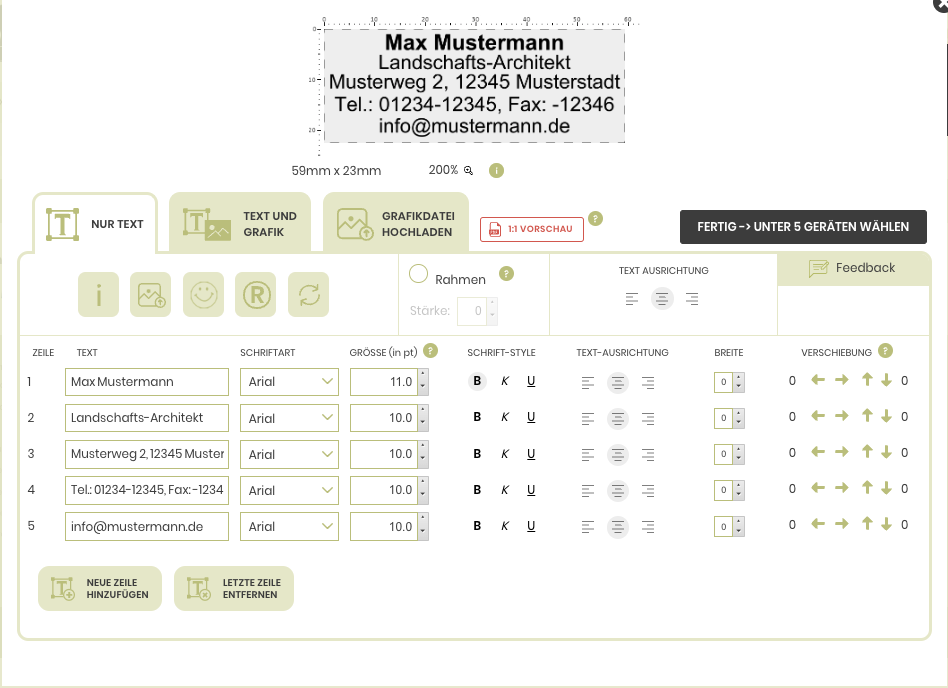Screen dimensions: 948x688
Task: Click row 5 Breite width stepper
Action: click(x=739, y=527)
